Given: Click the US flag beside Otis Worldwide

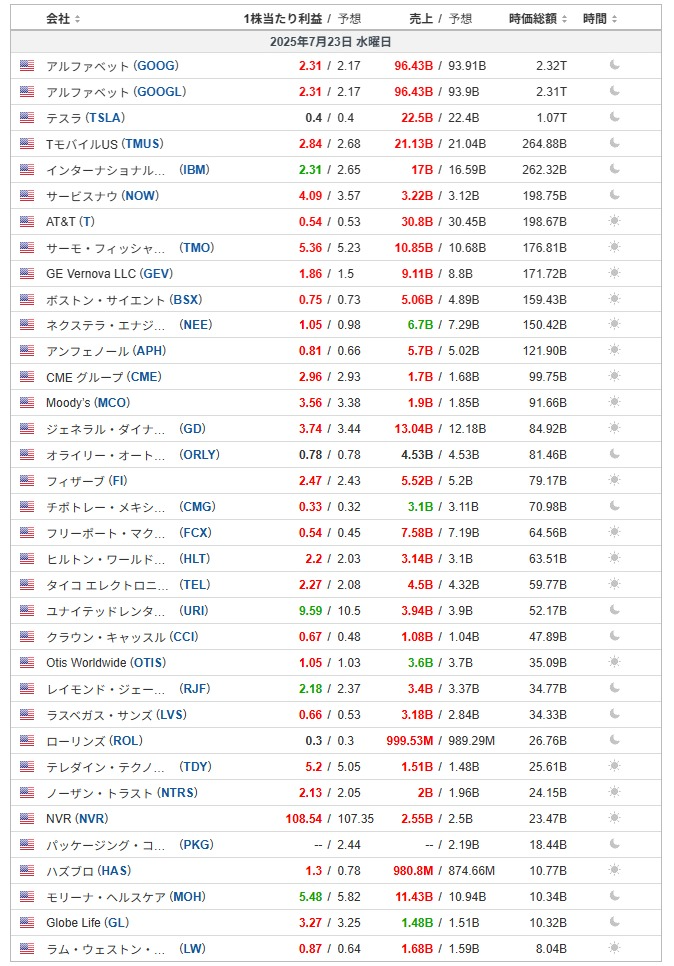Looking at the screenshot, I should (x=27, y=663).
